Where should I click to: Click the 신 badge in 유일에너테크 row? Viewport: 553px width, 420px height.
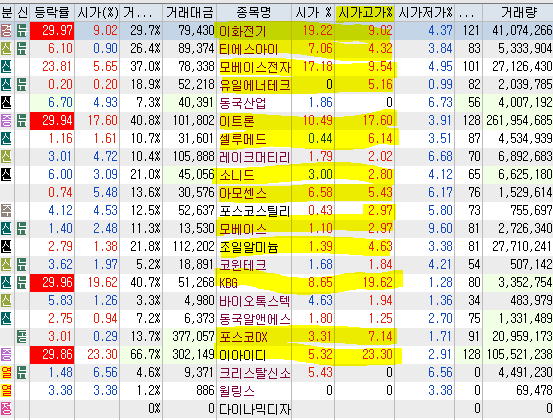pos(6,85)
